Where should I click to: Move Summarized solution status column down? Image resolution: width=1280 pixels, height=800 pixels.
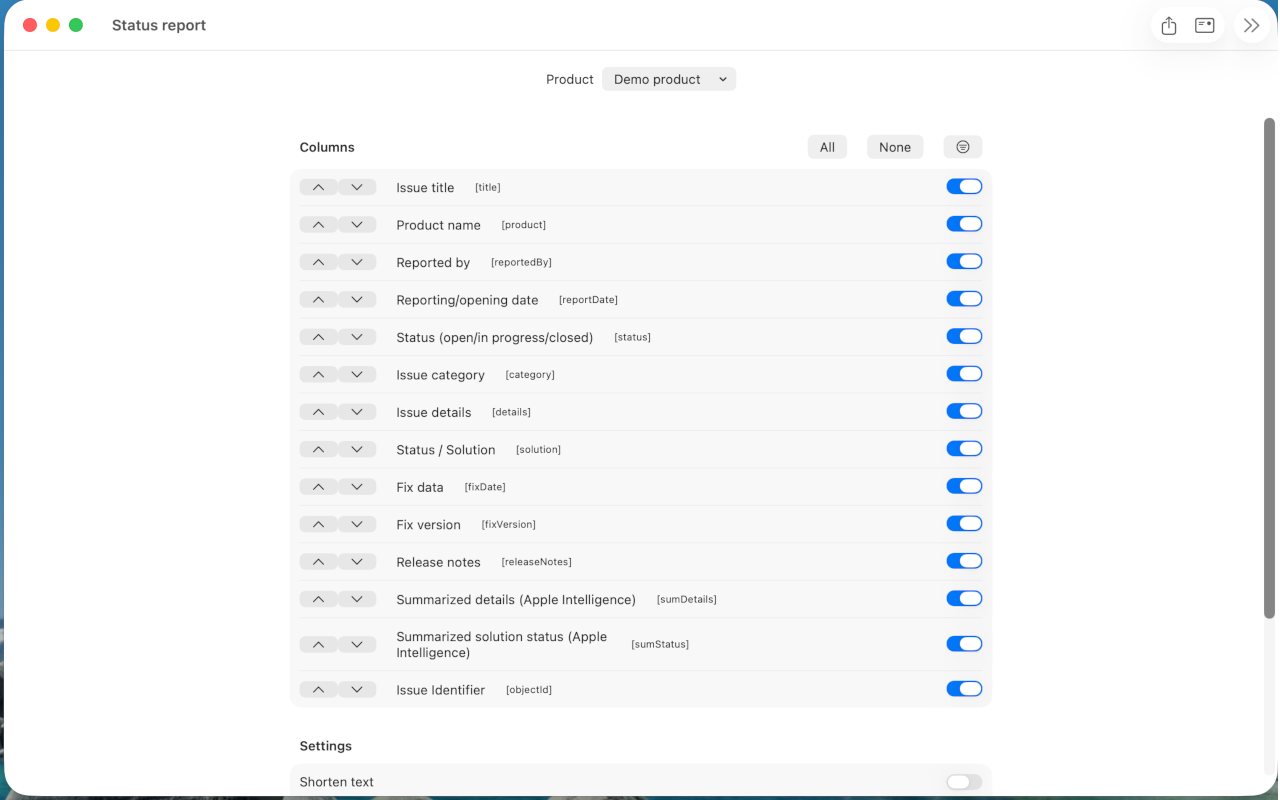tap(357, 644)
